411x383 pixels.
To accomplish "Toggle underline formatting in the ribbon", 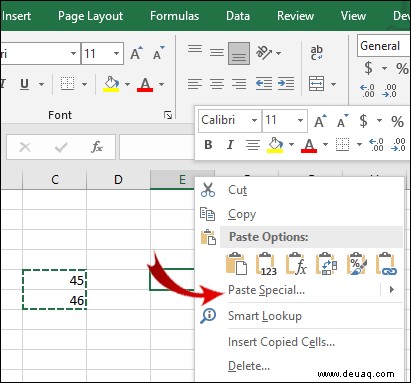I will pyautogui.click(x=24, y=84).
